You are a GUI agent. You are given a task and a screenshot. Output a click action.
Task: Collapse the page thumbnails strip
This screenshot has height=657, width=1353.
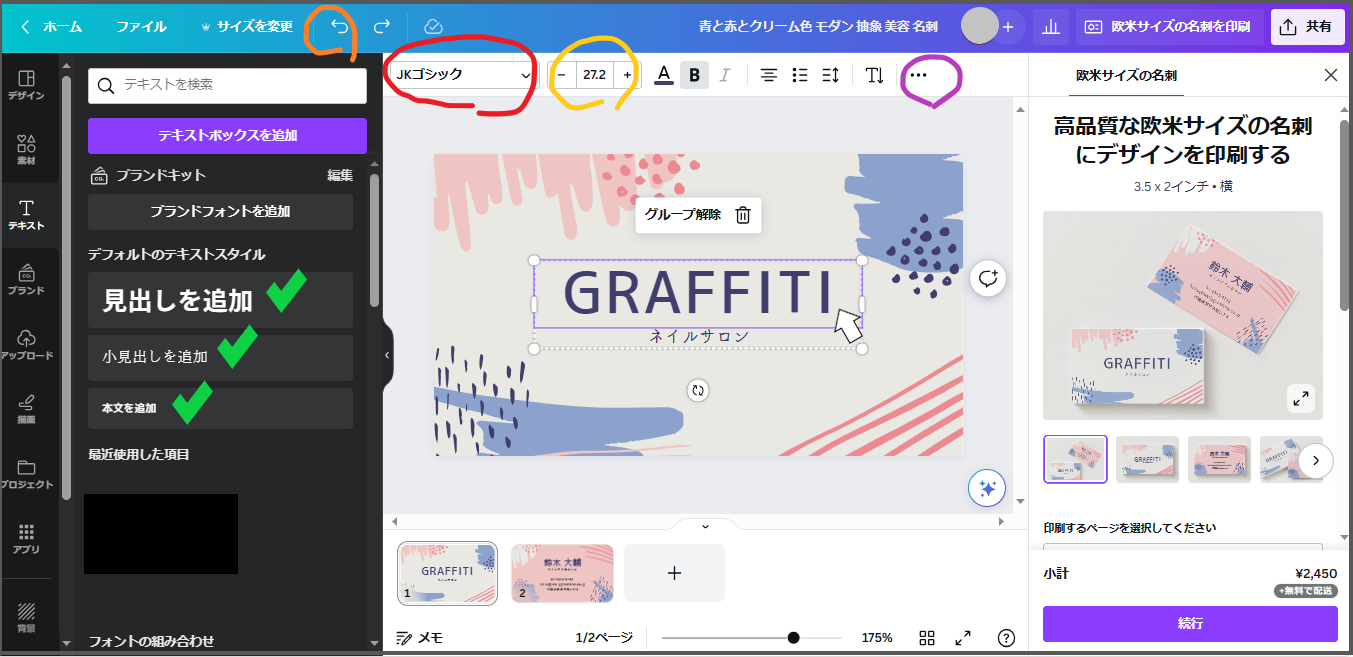point(705,526)
